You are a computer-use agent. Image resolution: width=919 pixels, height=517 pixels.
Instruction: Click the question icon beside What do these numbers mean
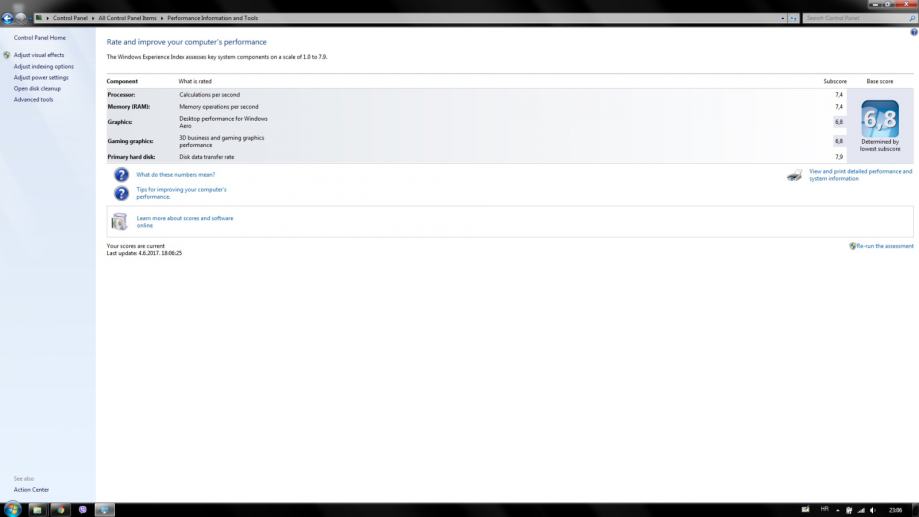pyautogui.click(x=121, y=175)
